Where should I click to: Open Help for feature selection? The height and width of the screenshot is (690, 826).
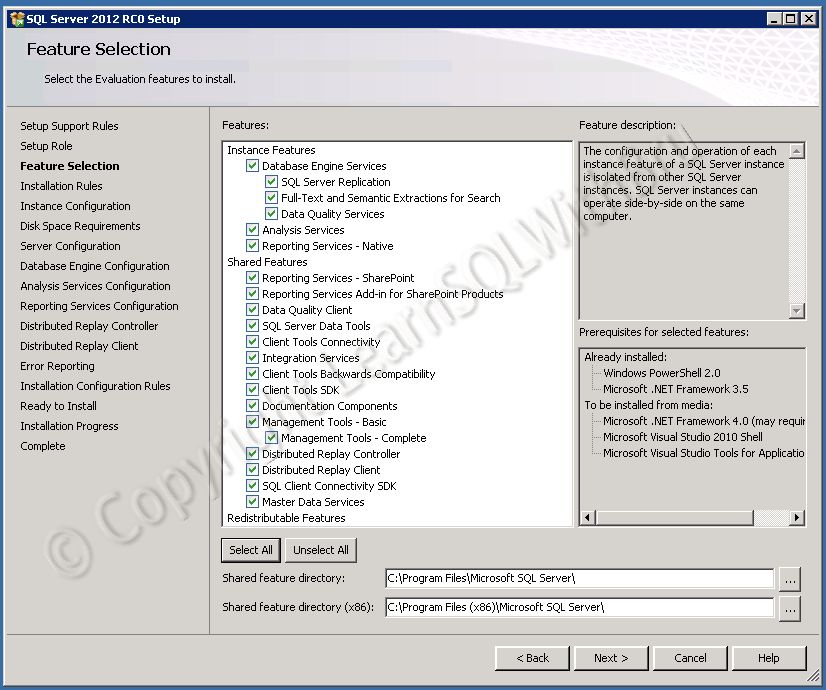tap(769, 658)
